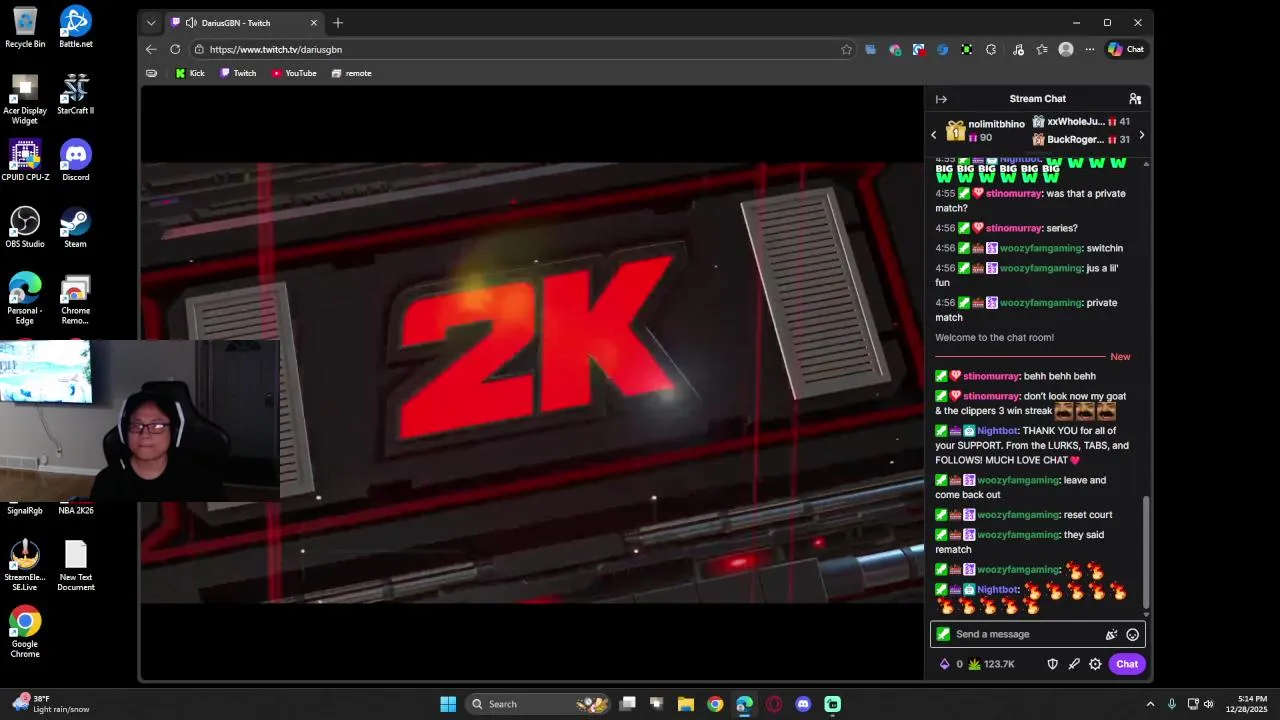Open the bookmarks bar apps icon
1280x720 pixels.
tap(152, 73)
